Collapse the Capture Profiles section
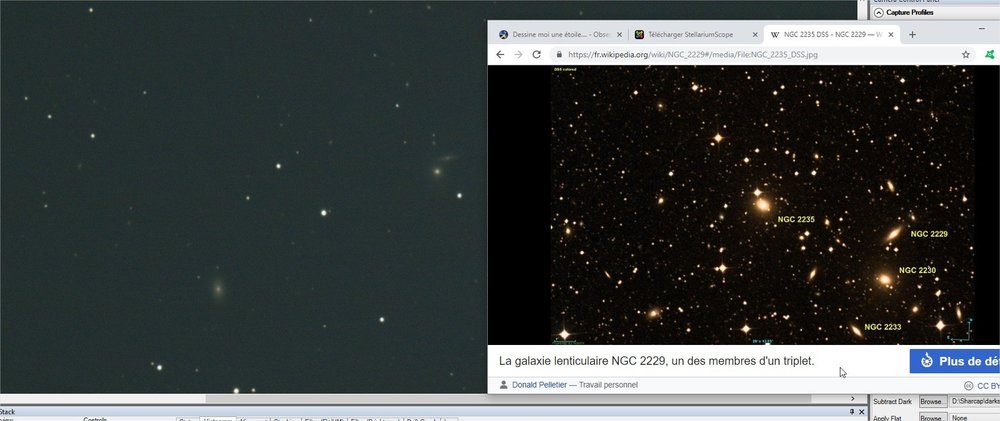 pos(879,12)
